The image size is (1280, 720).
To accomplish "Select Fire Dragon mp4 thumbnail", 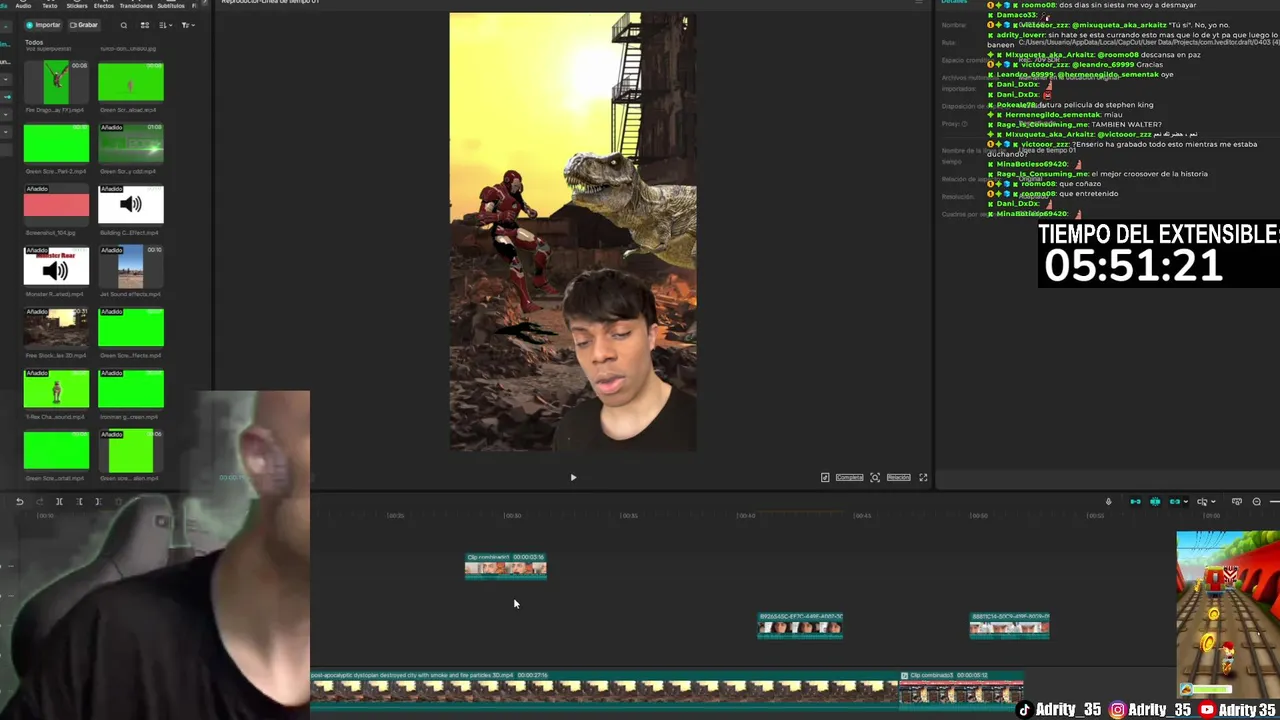I will click(x=56, y=81).
